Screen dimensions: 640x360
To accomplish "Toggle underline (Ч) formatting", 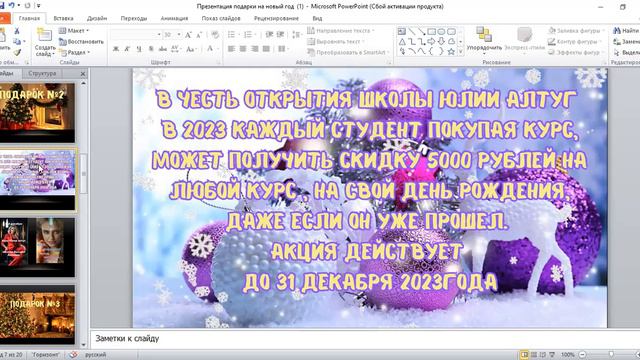I will coord(139,49).
